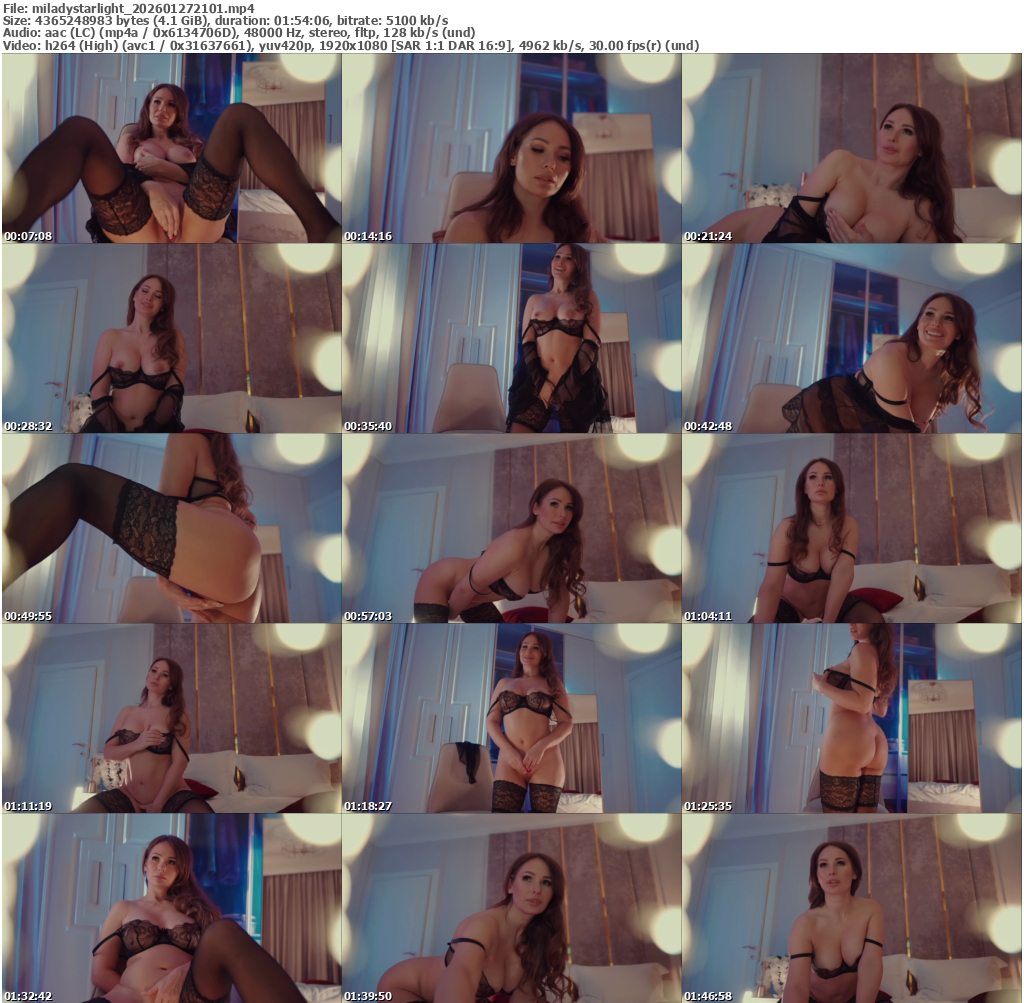Click the Video h264 info line
Viewport: 1024px width, 1003px height.
click(x=350, y=46)
